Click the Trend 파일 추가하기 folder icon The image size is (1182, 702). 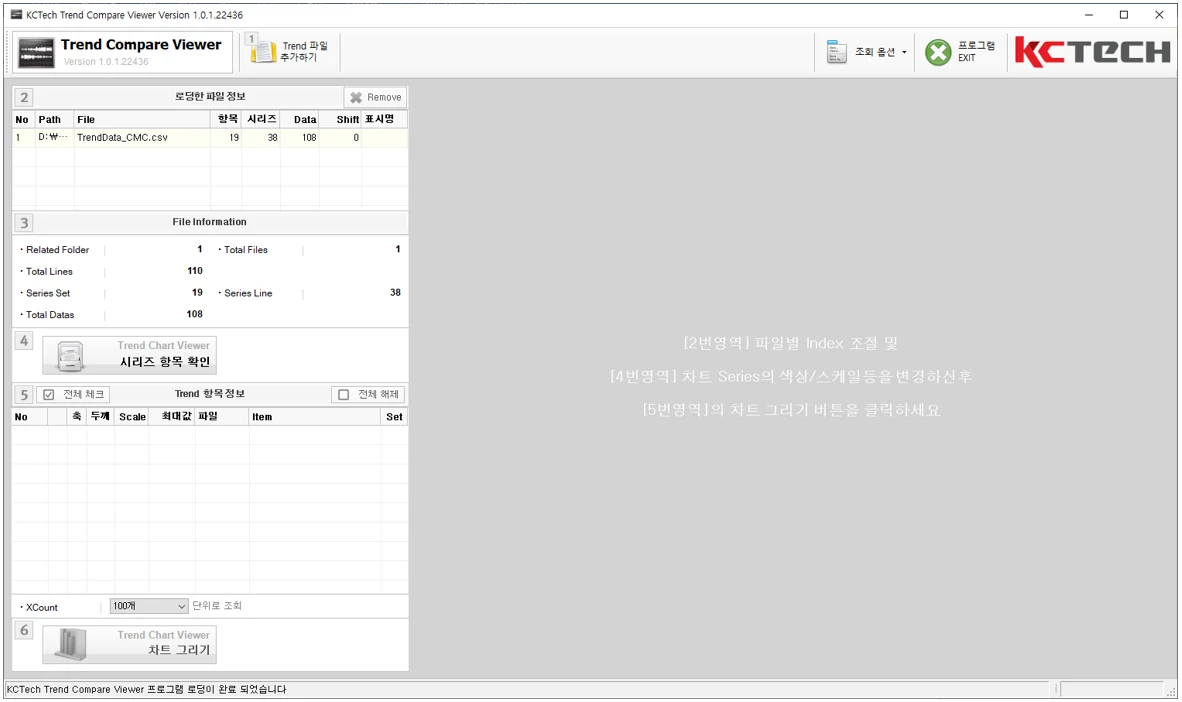[x=262, y=51]
